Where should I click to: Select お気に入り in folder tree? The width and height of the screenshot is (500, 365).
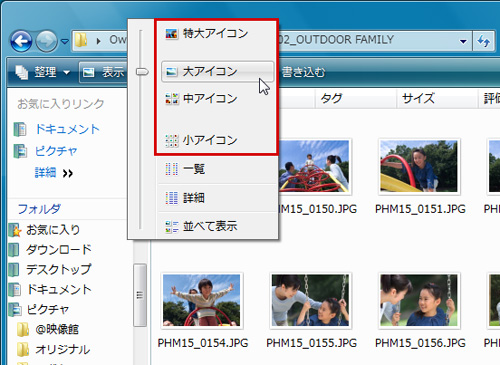(x=53, y=230)
